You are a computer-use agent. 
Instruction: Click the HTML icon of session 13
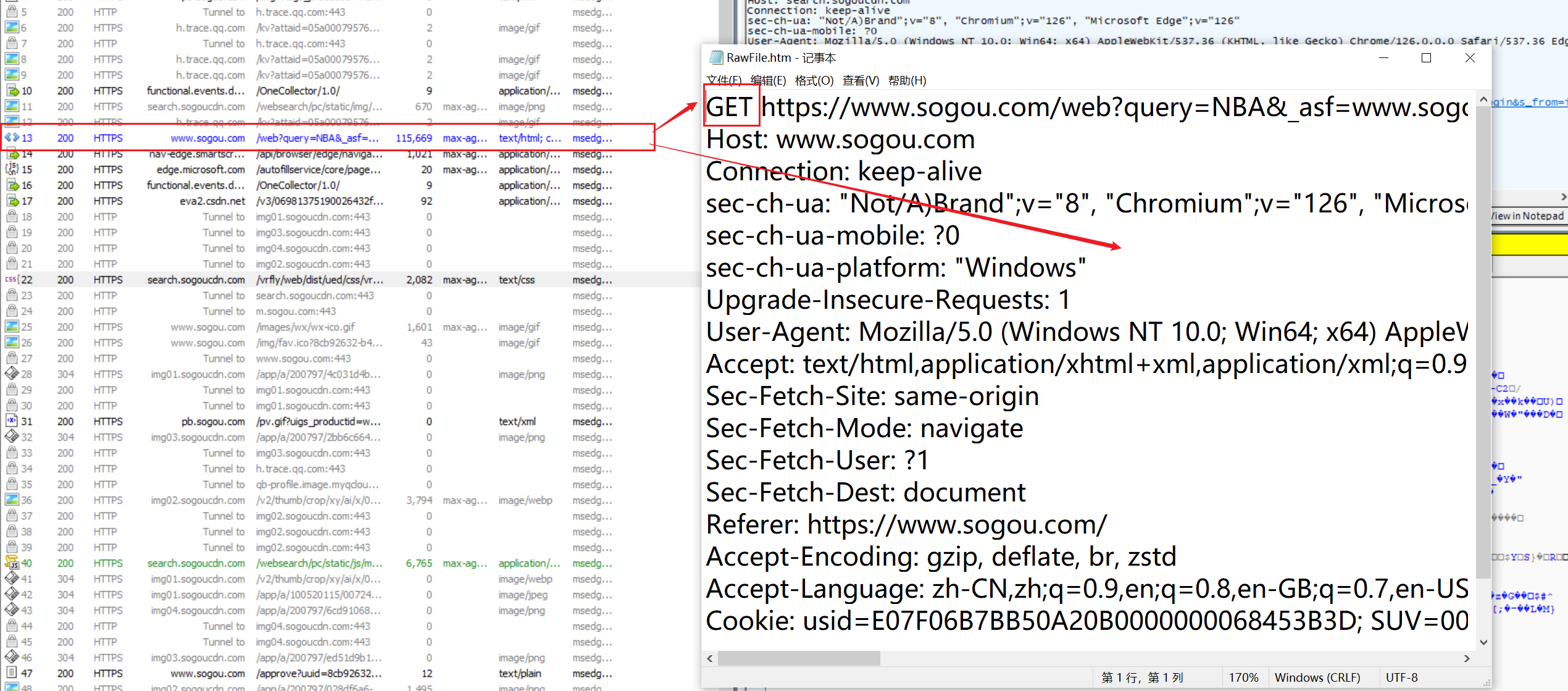[12, 138]
